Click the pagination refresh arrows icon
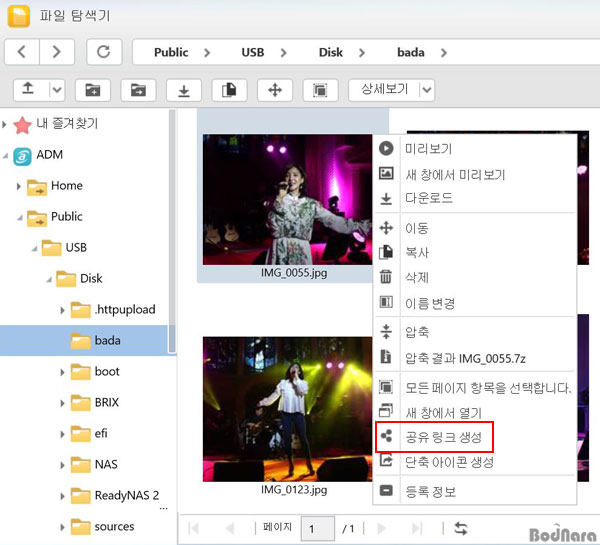Viewport: 600px width, 545px height. click(461, 528)
